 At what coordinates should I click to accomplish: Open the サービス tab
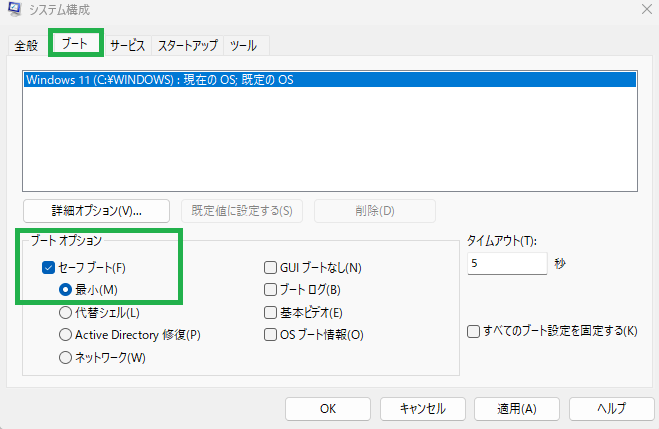pos(127,45)
